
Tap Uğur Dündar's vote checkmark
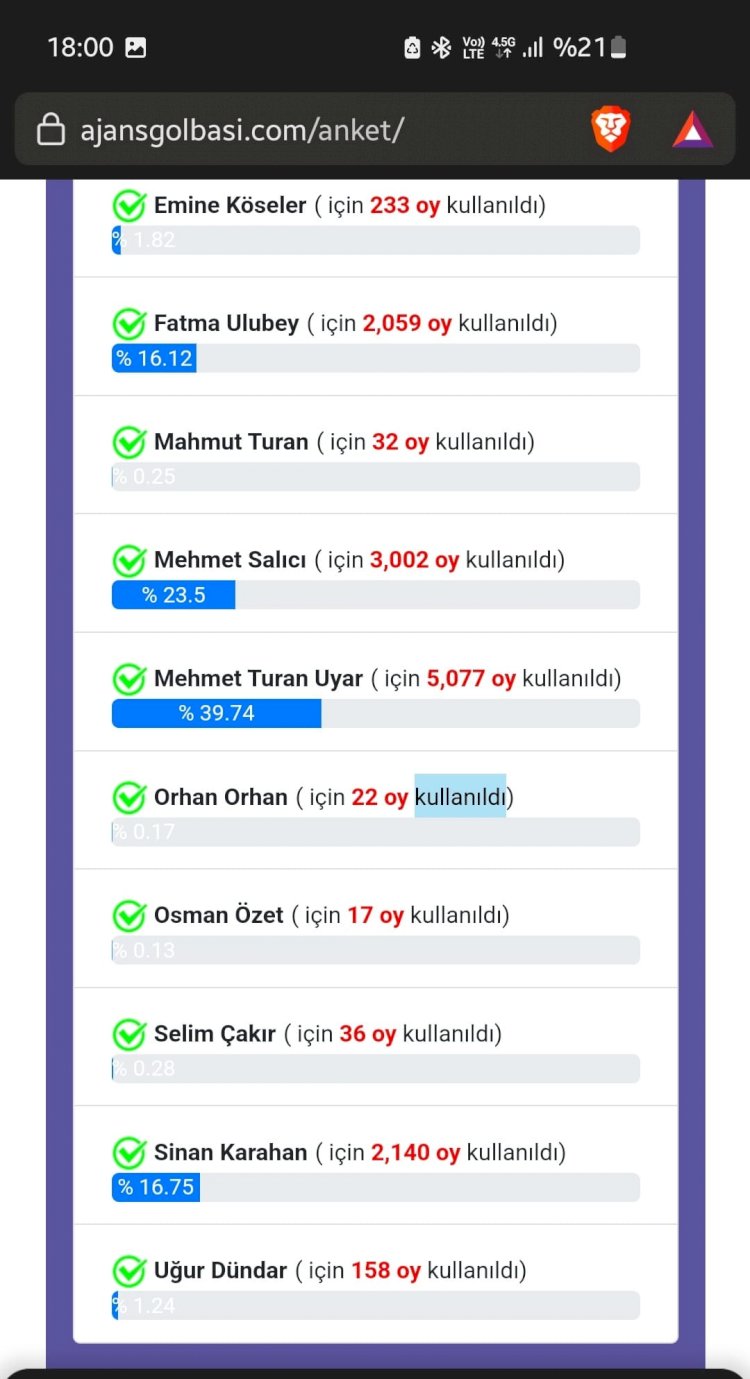click(129, 1270)
